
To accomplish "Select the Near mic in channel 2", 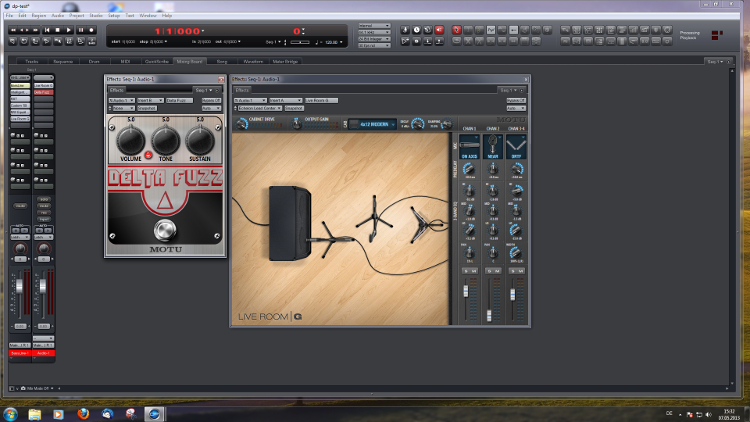I will [493, 146].
